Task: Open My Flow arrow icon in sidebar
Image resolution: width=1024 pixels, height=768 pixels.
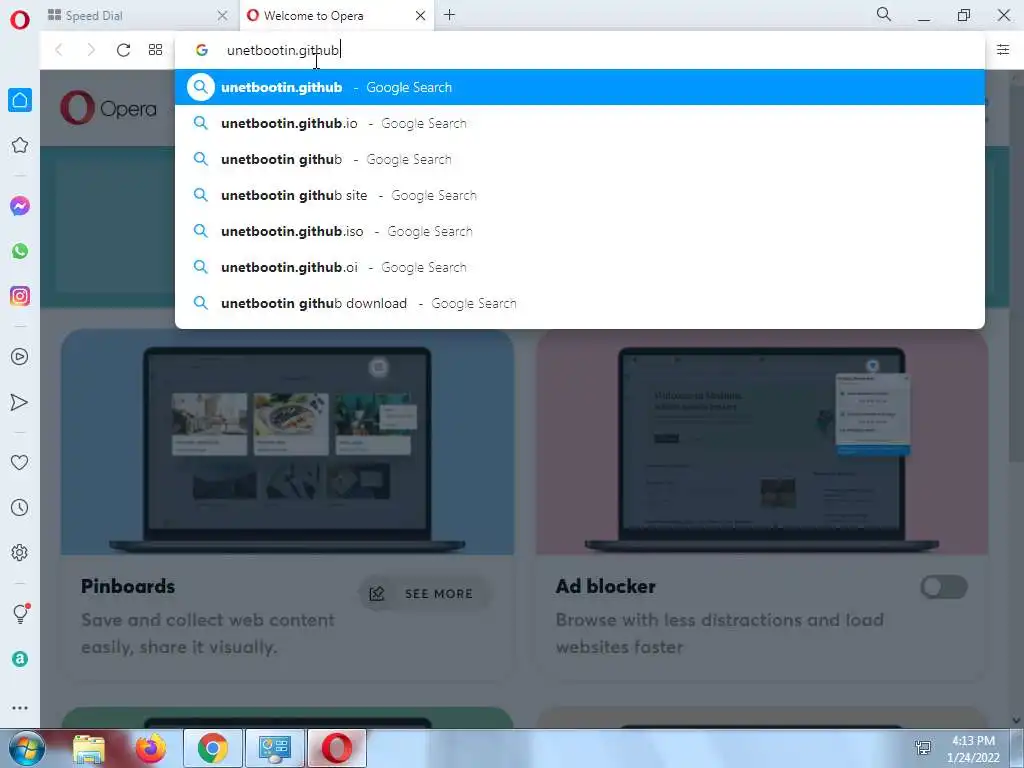Action: (x=20, y=402)
